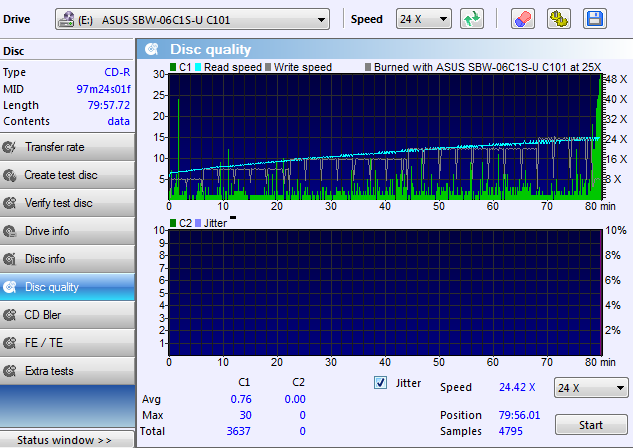Click the CD Bler disc icon
Screen dimensions: 633x448
tap(10, 315)
